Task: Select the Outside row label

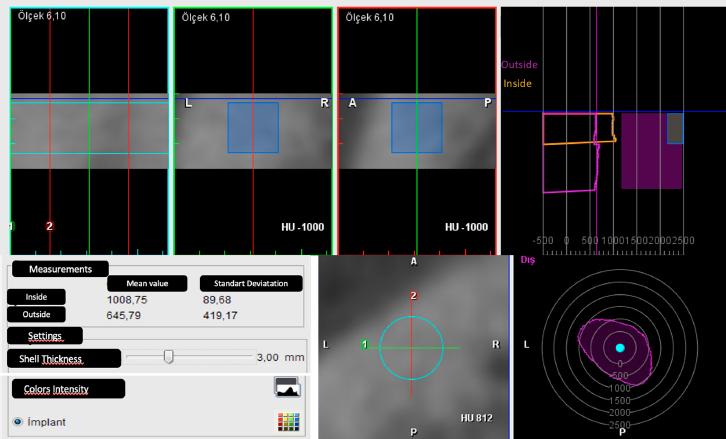Action: [36, 314]
